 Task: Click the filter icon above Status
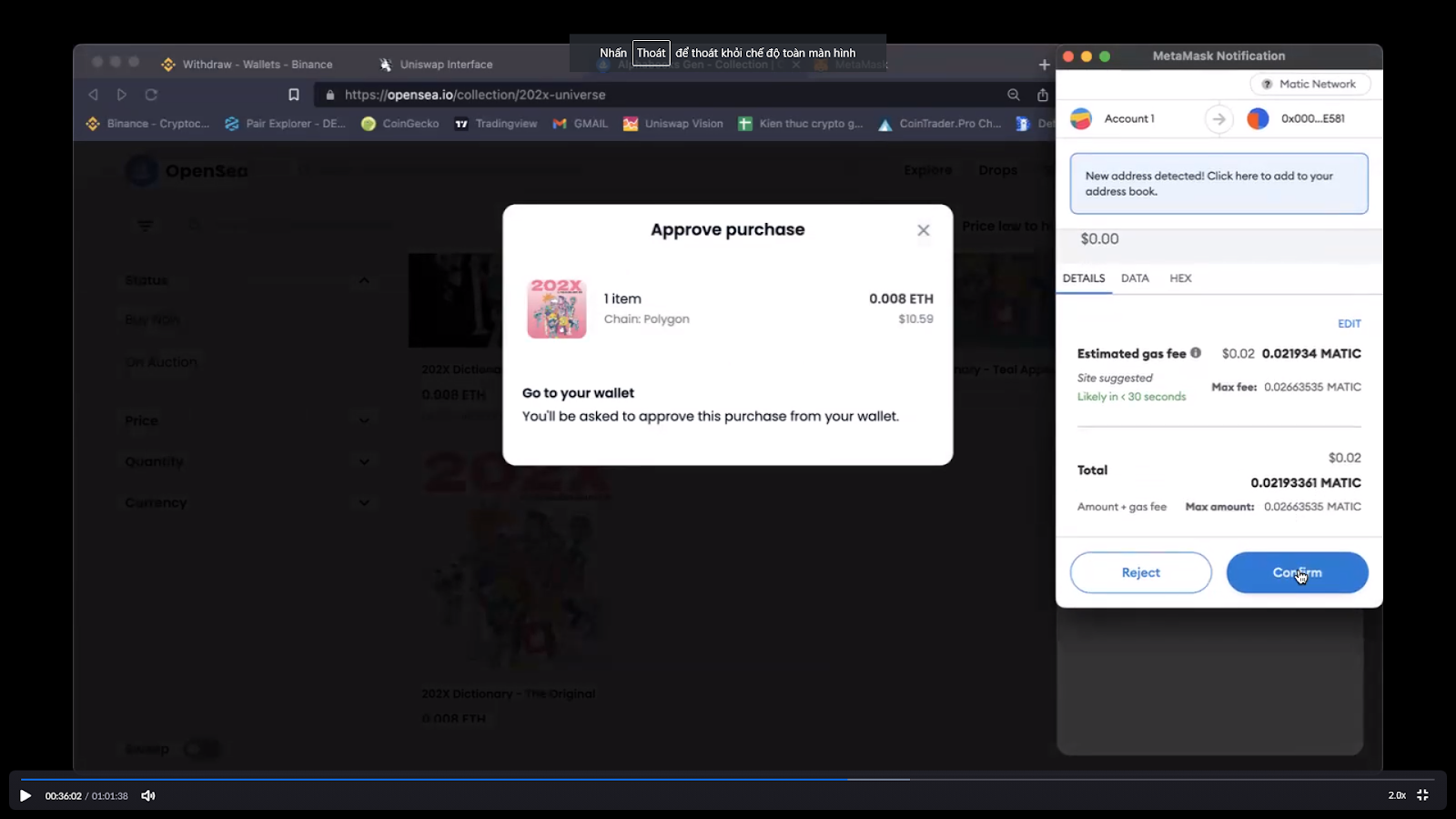click(145, 225)
